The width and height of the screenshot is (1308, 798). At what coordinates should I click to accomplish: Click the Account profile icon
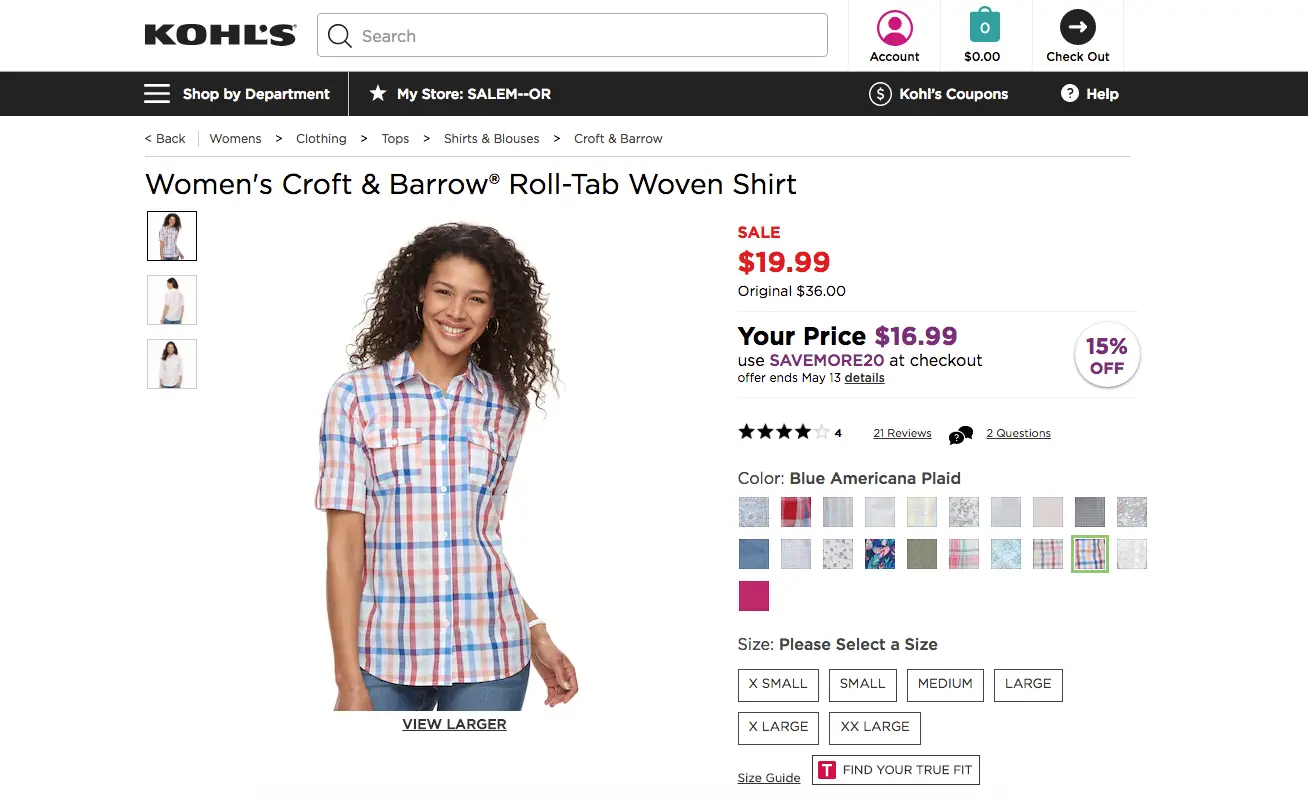pos(894,27)
